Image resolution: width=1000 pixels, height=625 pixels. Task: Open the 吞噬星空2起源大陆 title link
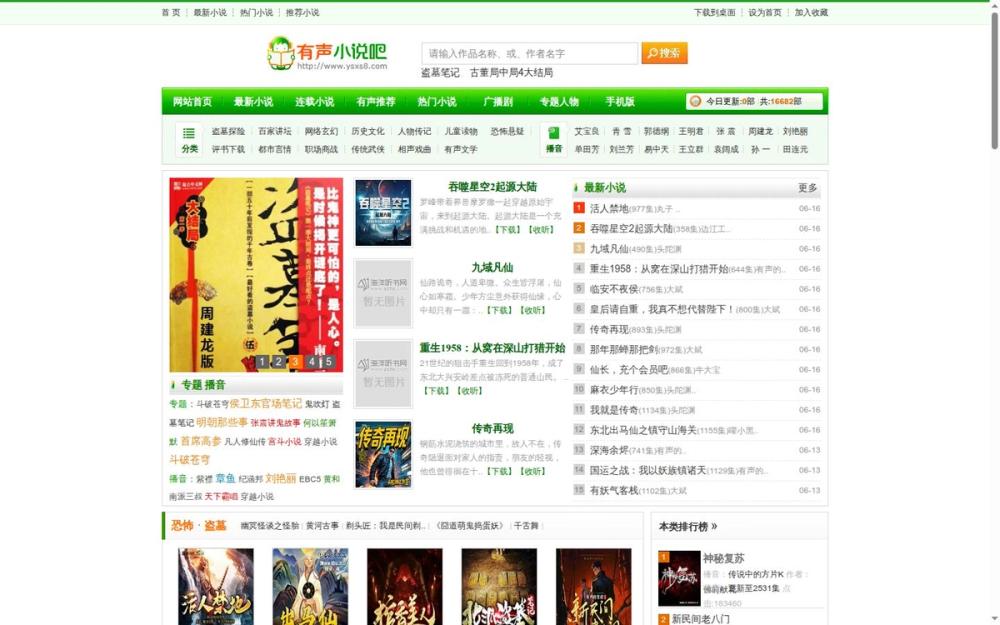492,187
